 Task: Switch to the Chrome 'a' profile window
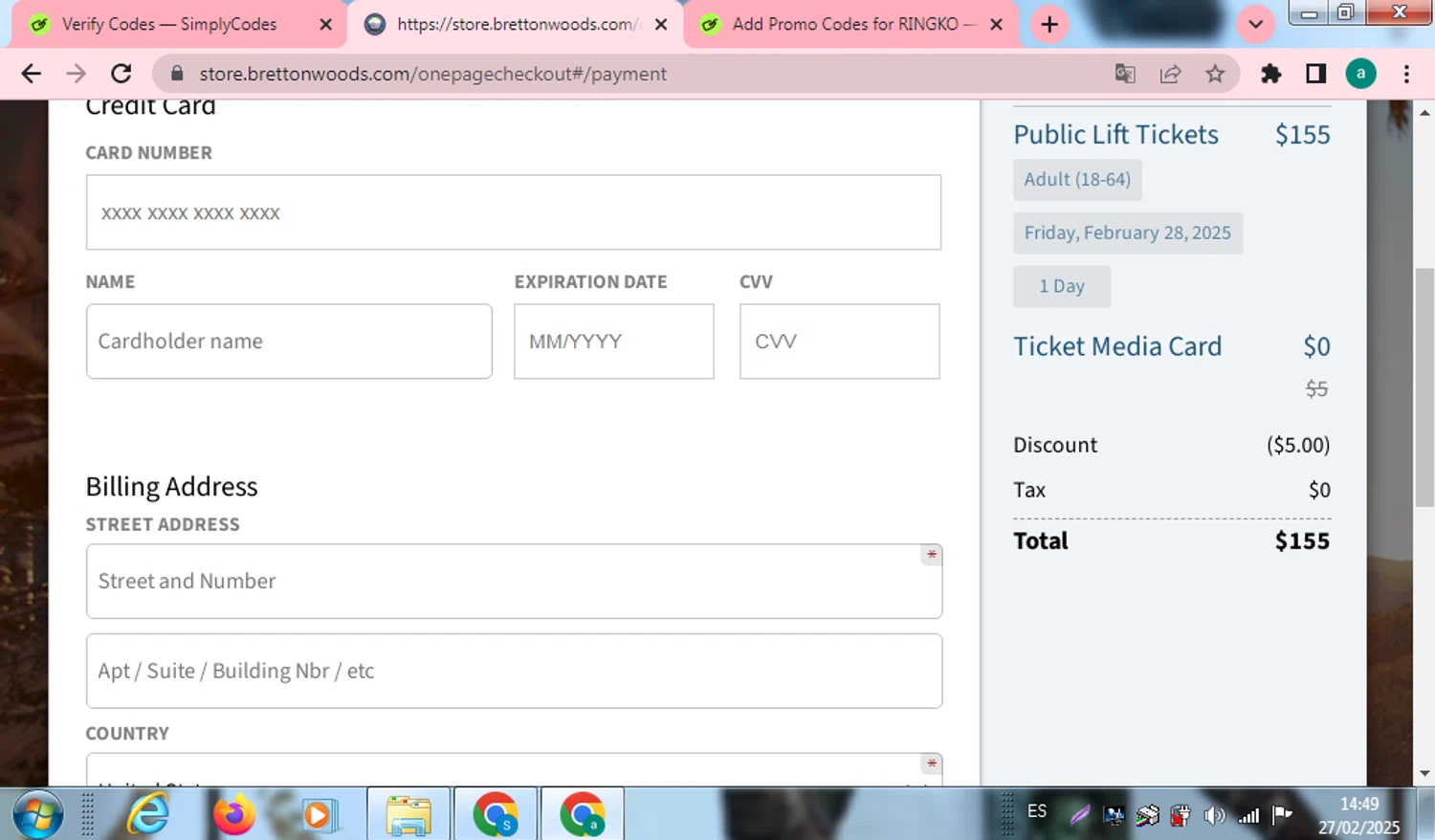(583, 815)
